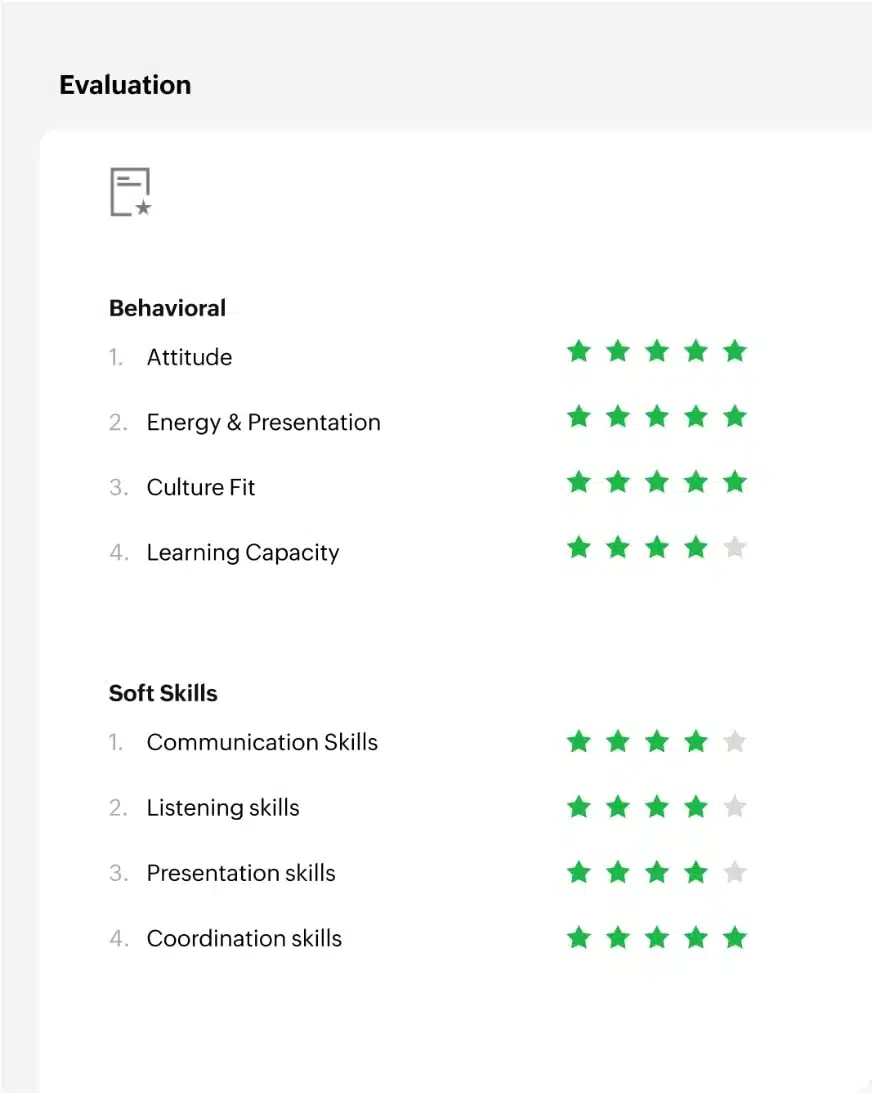Set Presentation skills to three stars
Screen dimensions: 872x1093
[657, 873]
